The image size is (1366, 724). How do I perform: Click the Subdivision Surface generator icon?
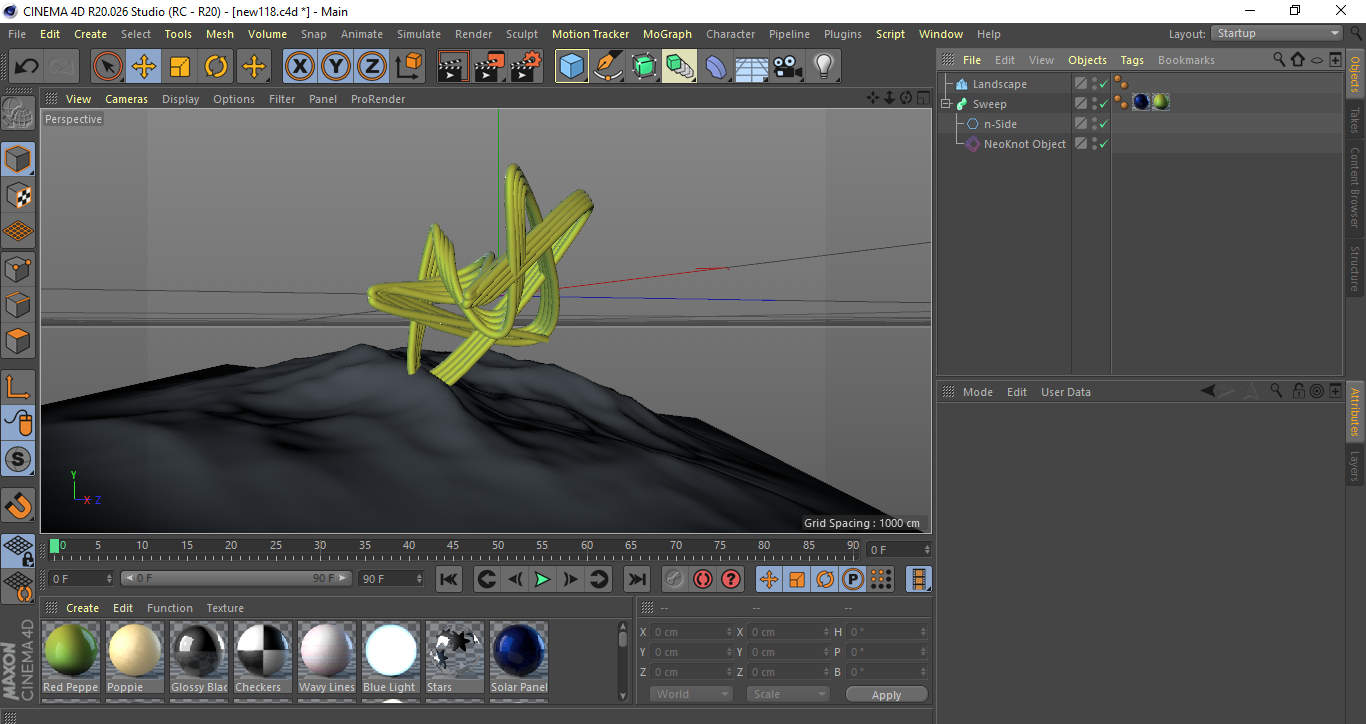point(644,67)
